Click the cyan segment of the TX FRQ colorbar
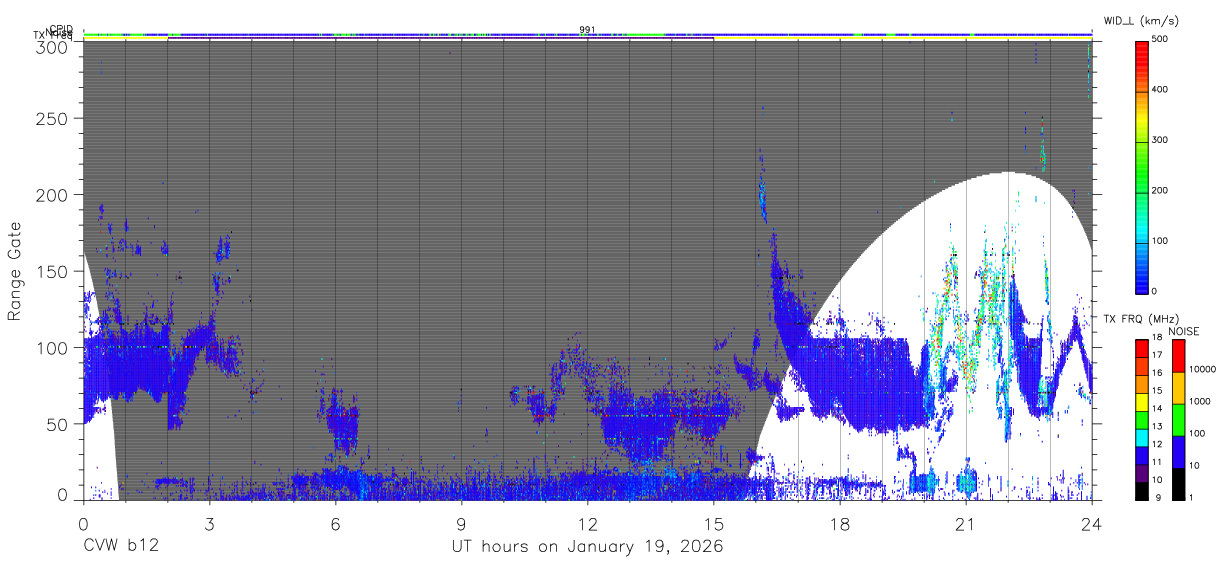The width and height of the screenshot is (1228, 567). (1142, 438)
